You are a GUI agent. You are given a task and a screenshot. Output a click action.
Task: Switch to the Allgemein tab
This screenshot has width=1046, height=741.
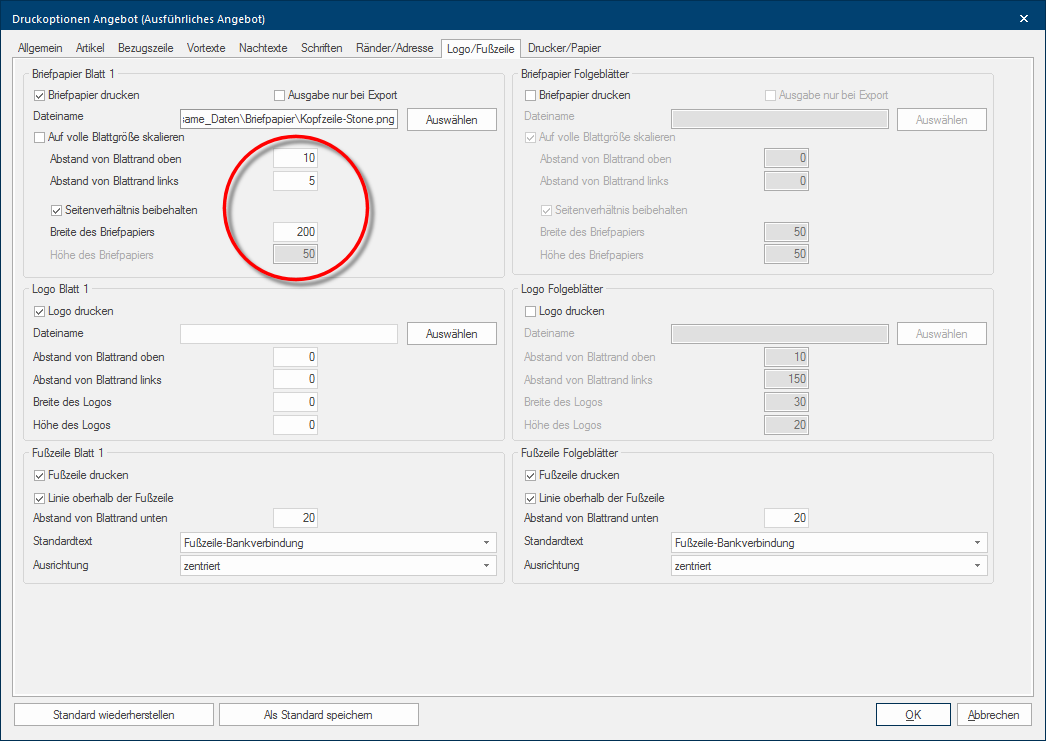[40, 47]
